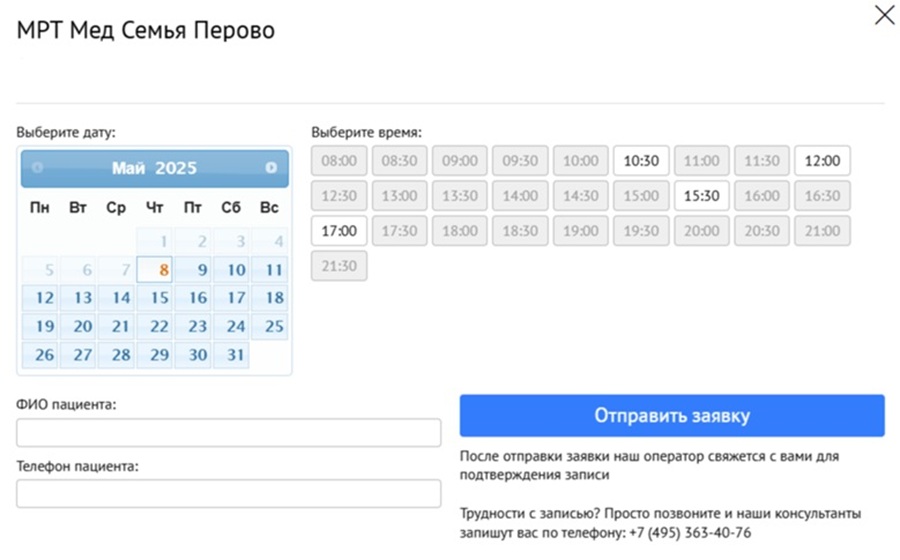
Task: Click the 19:00 time slot
Action: pyautogui.click(x=580, y=231)
